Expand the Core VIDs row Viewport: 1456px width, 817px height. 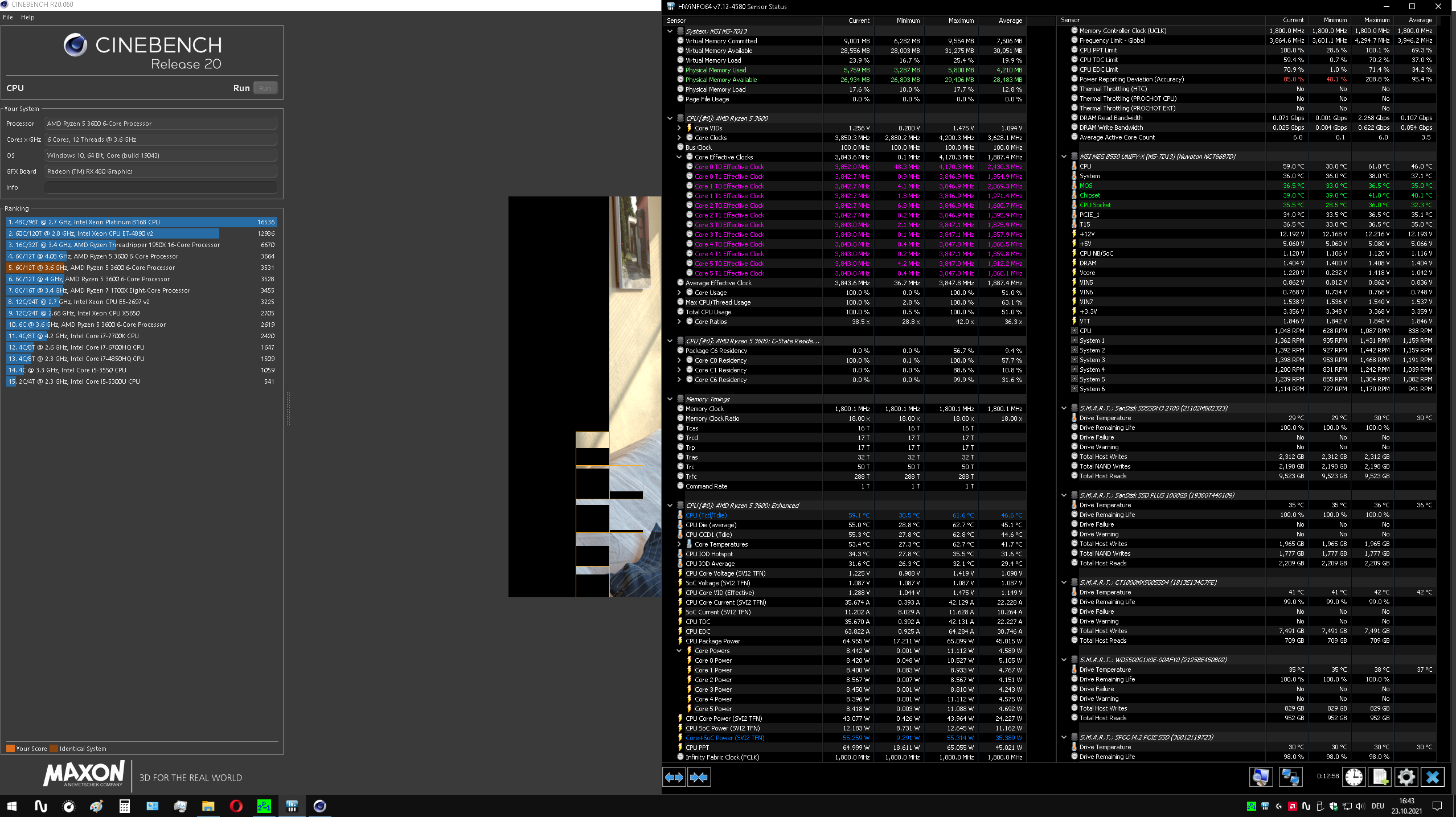[679, 128]
